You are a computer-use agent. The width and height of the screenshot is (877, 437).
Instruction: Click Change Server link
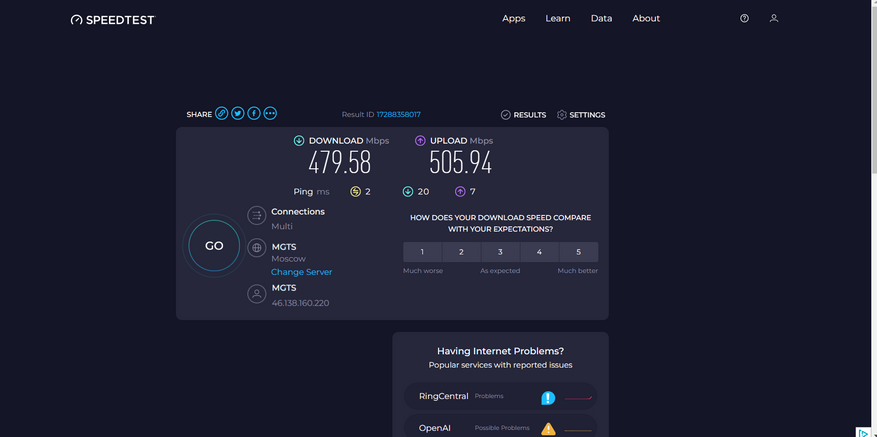tap(301, 272)
